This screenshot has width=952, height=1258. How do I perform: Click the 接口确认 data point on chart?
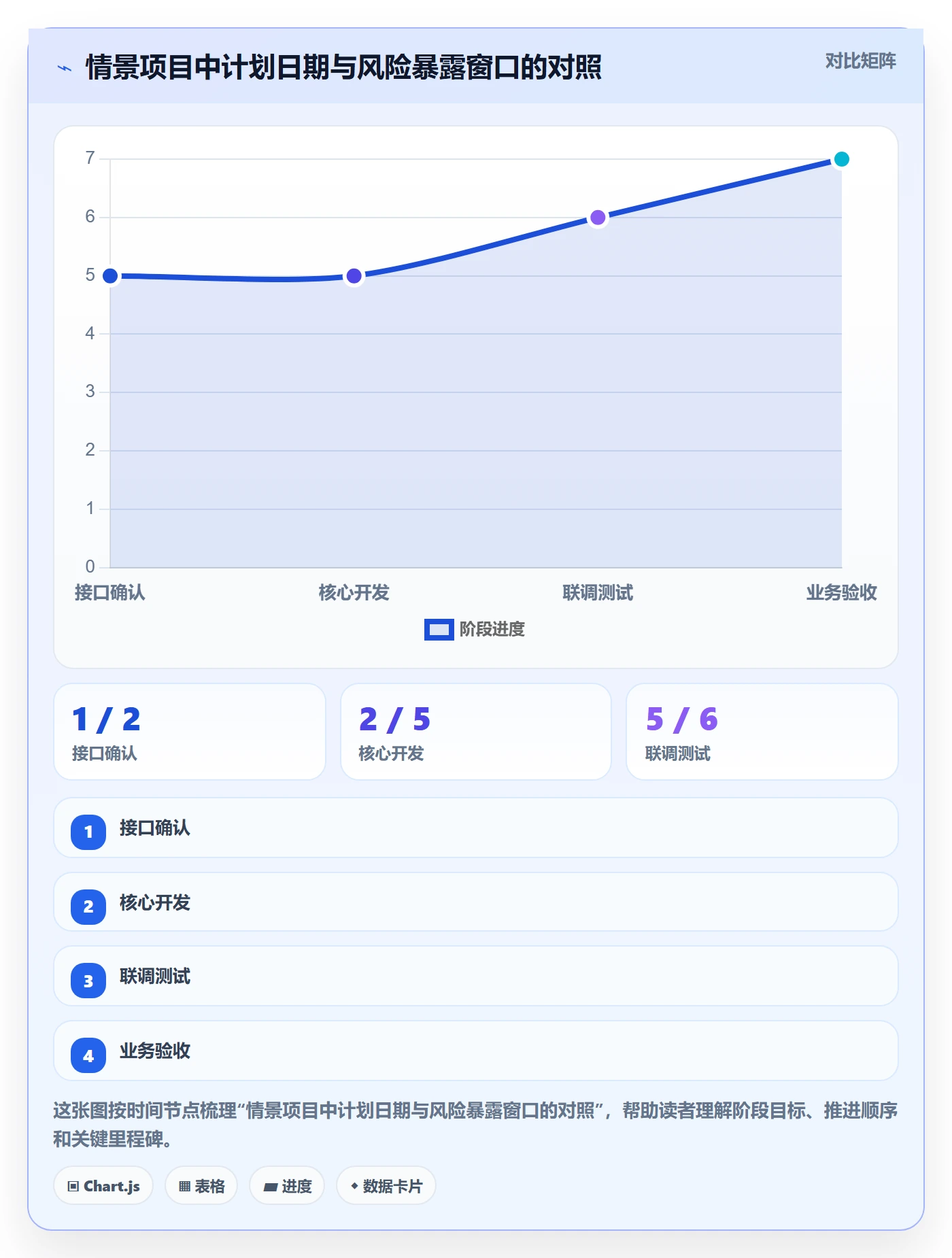110,276
